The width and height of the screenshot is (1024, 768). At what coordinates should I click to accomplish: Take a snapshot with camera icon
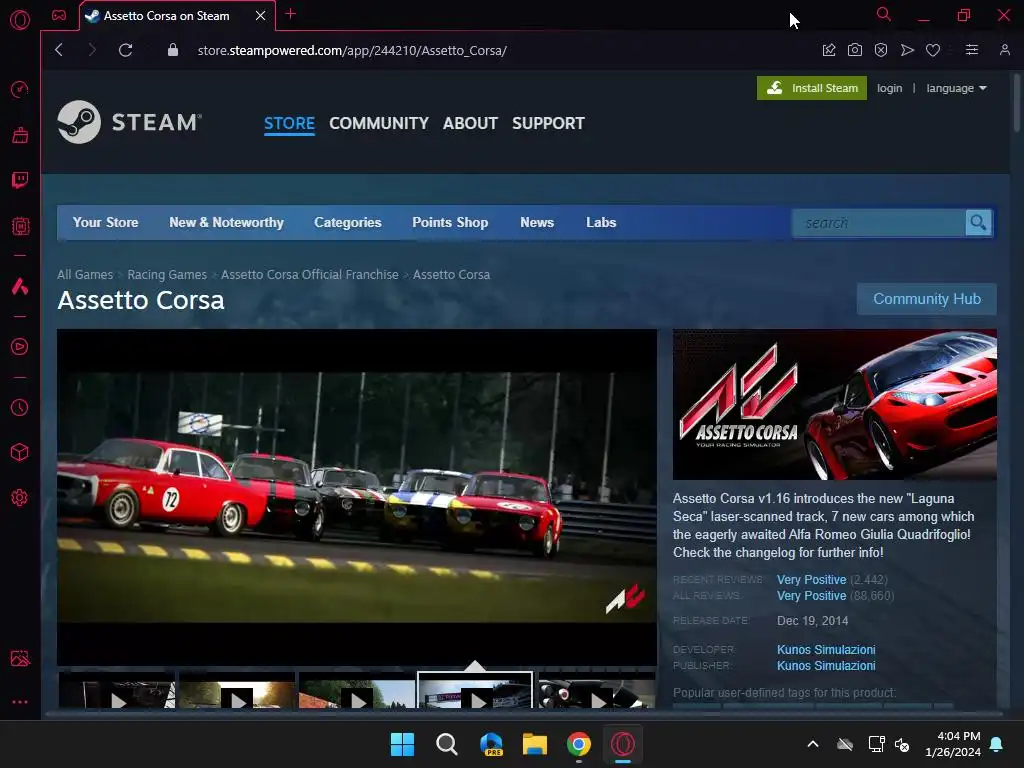[x=854, y=50]
